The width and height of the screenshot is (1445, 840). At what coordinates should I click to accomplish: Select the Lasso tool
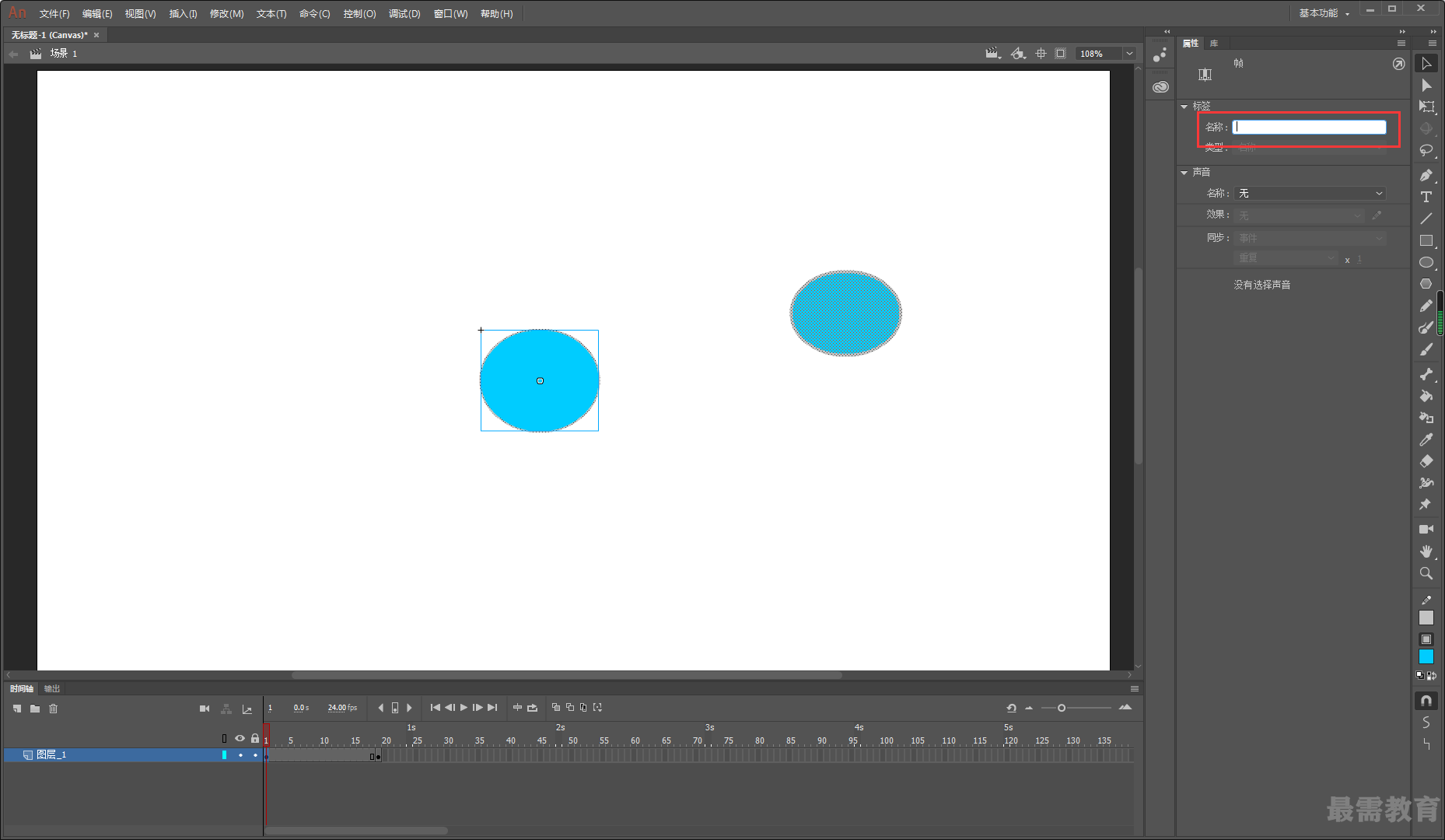(1426, 150)
